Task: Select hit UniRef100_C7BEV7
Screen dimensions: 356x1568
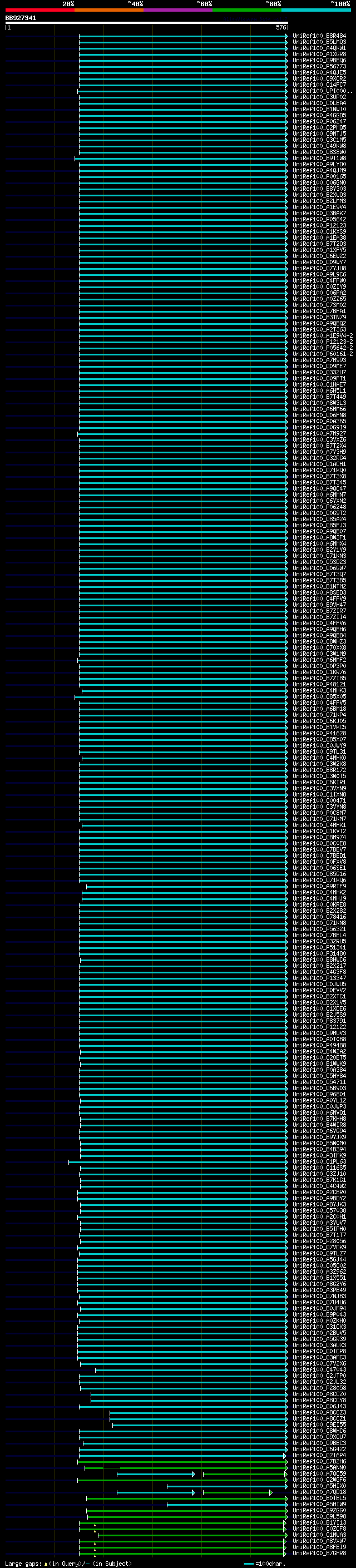Action: [x=319, y=849]
